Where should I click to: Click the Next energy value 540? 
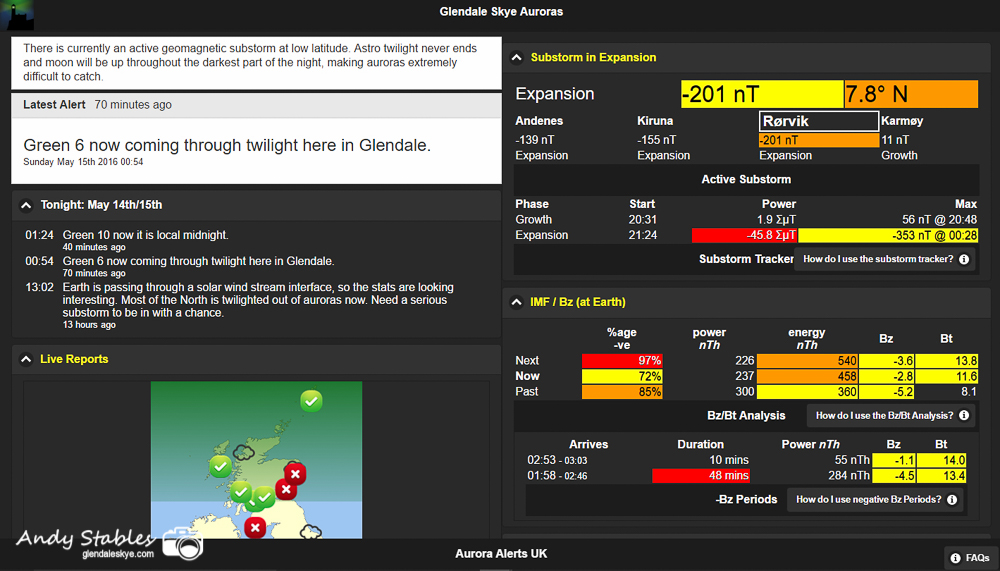click(x=807, y=360)
